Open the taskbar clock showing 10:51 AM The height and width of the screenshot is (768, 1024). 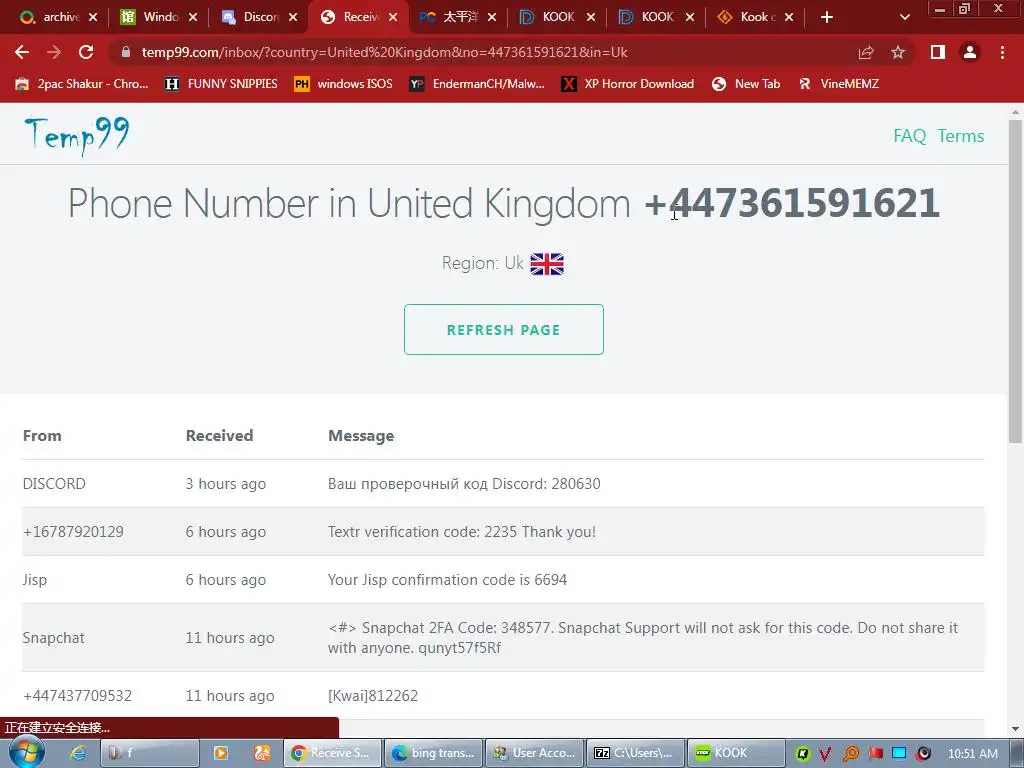(x=973, y=754)
